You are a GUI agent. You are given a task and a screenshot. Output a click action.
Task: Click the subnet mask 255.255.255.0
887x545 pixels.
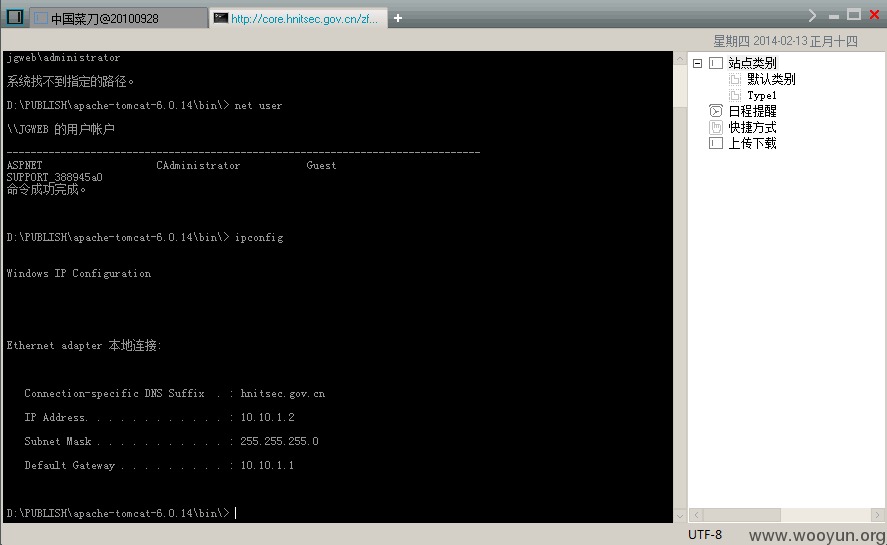pyautogui.click(x=279, y=441)
